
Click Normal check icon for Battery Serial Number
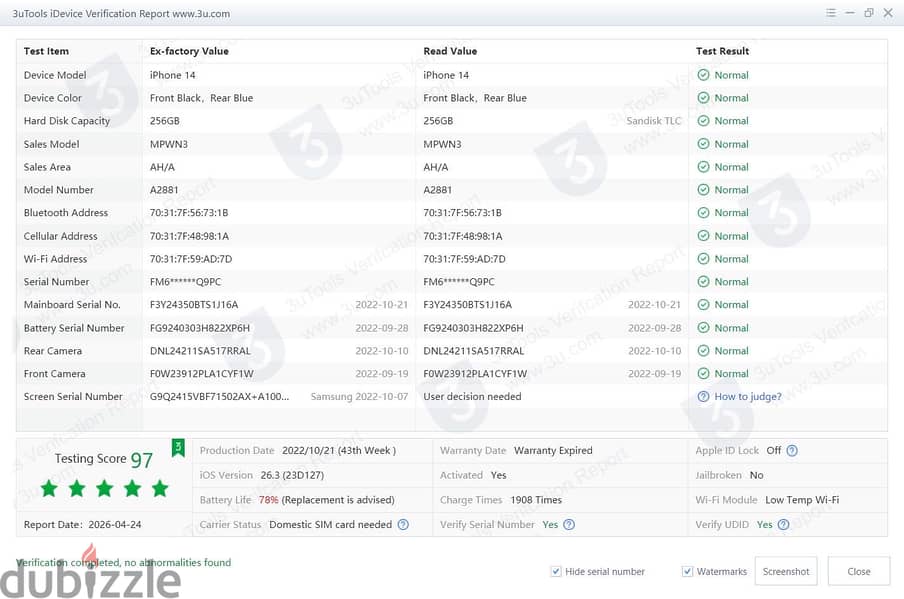coord(703,327)
